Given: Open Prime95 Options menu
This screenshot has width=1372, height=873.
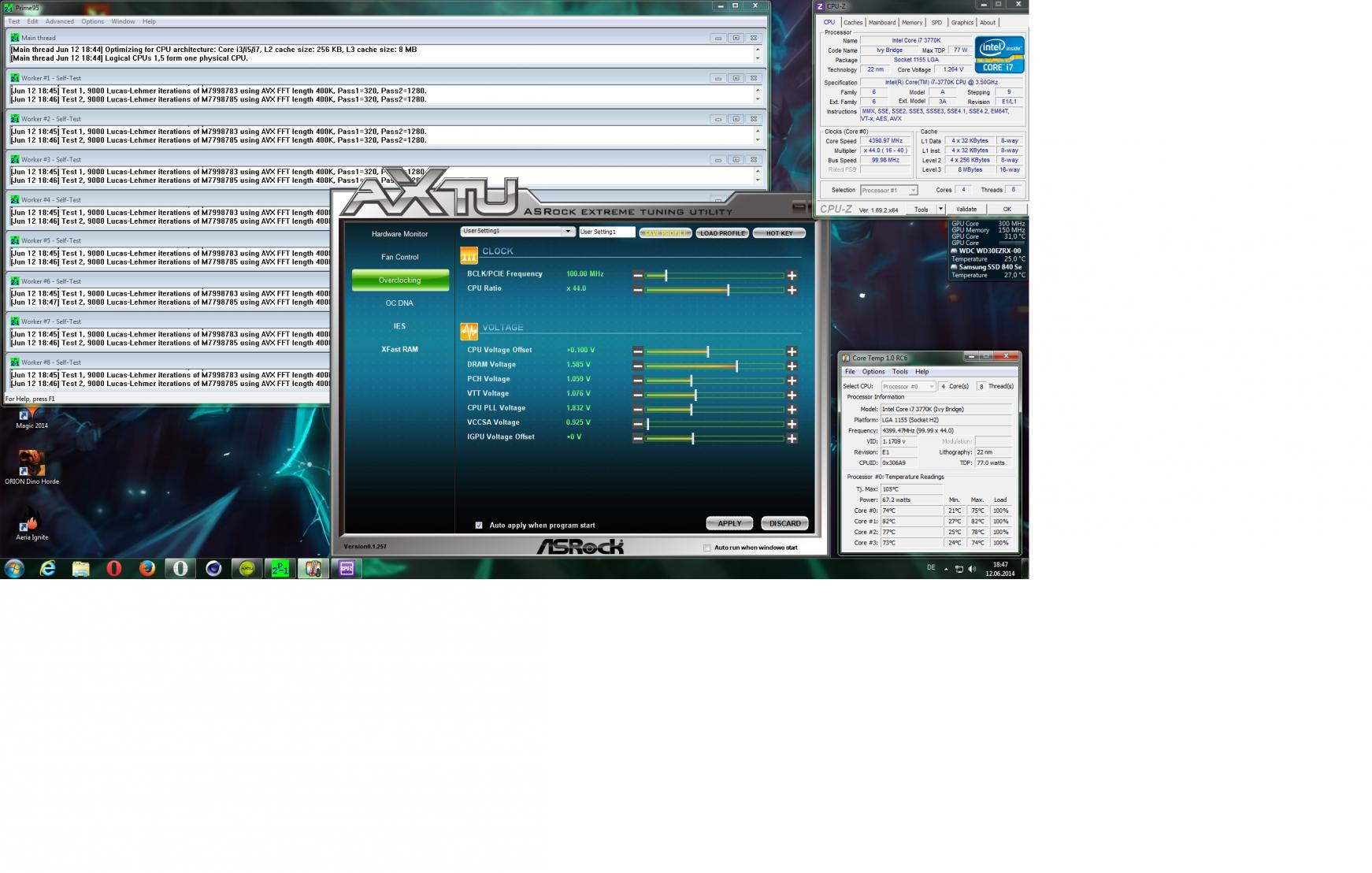Looking at the screenshot, I should [x=92, y=21].
